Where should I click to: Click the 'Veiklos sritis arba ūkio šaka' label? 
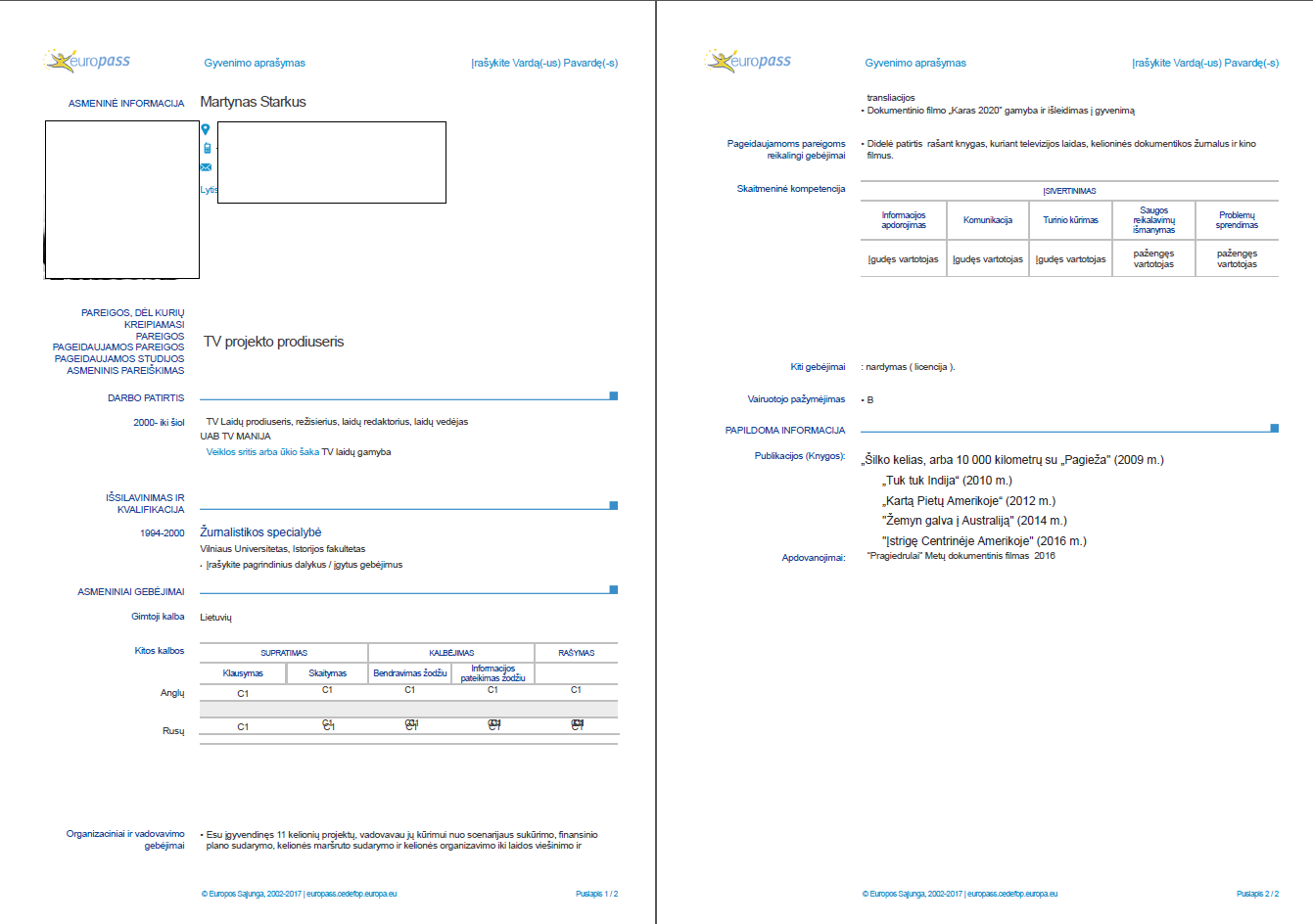click(262, 452)
